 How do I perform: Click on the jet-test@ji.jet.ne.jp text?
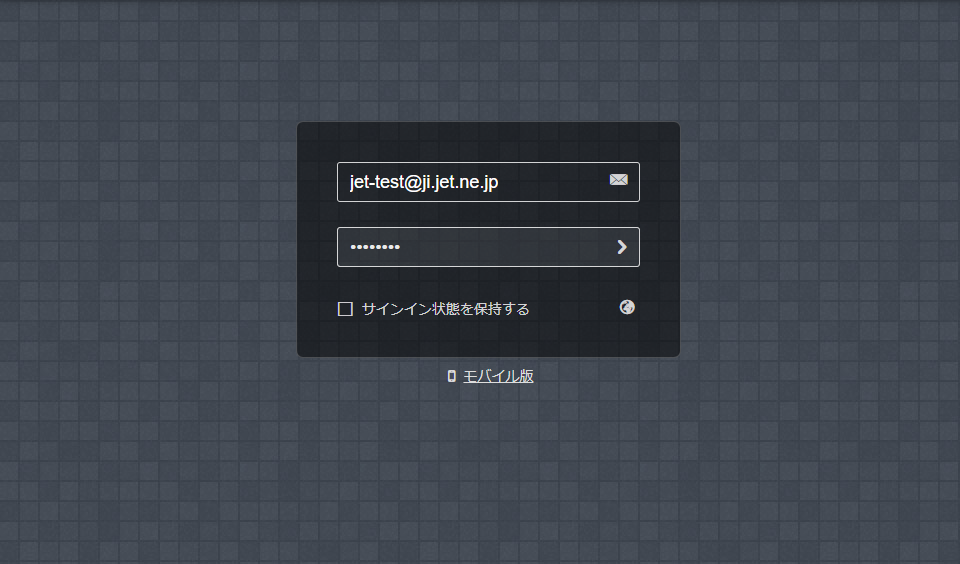coord(424,182)
